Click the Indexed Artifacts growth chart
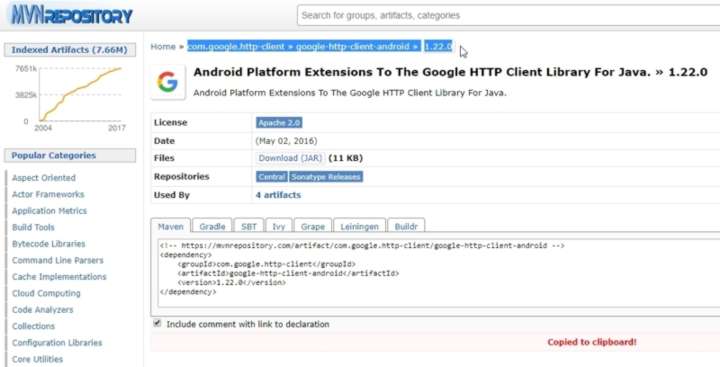The width and height of the screenshot is (720, 367). click(x=70, y=97)
